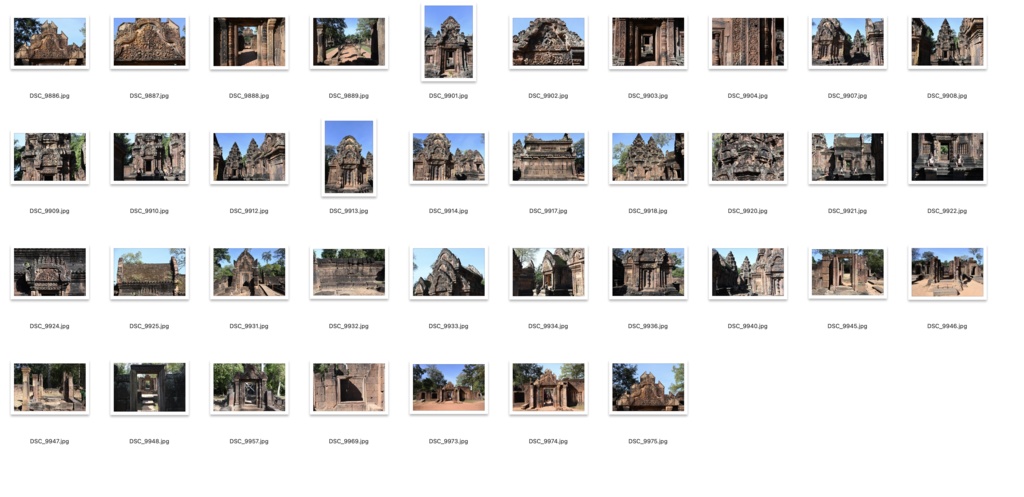Click the file name label DSC_9913.jpg
The image size is (1024, 497).
pyautogui.click(x=349, y=211)
